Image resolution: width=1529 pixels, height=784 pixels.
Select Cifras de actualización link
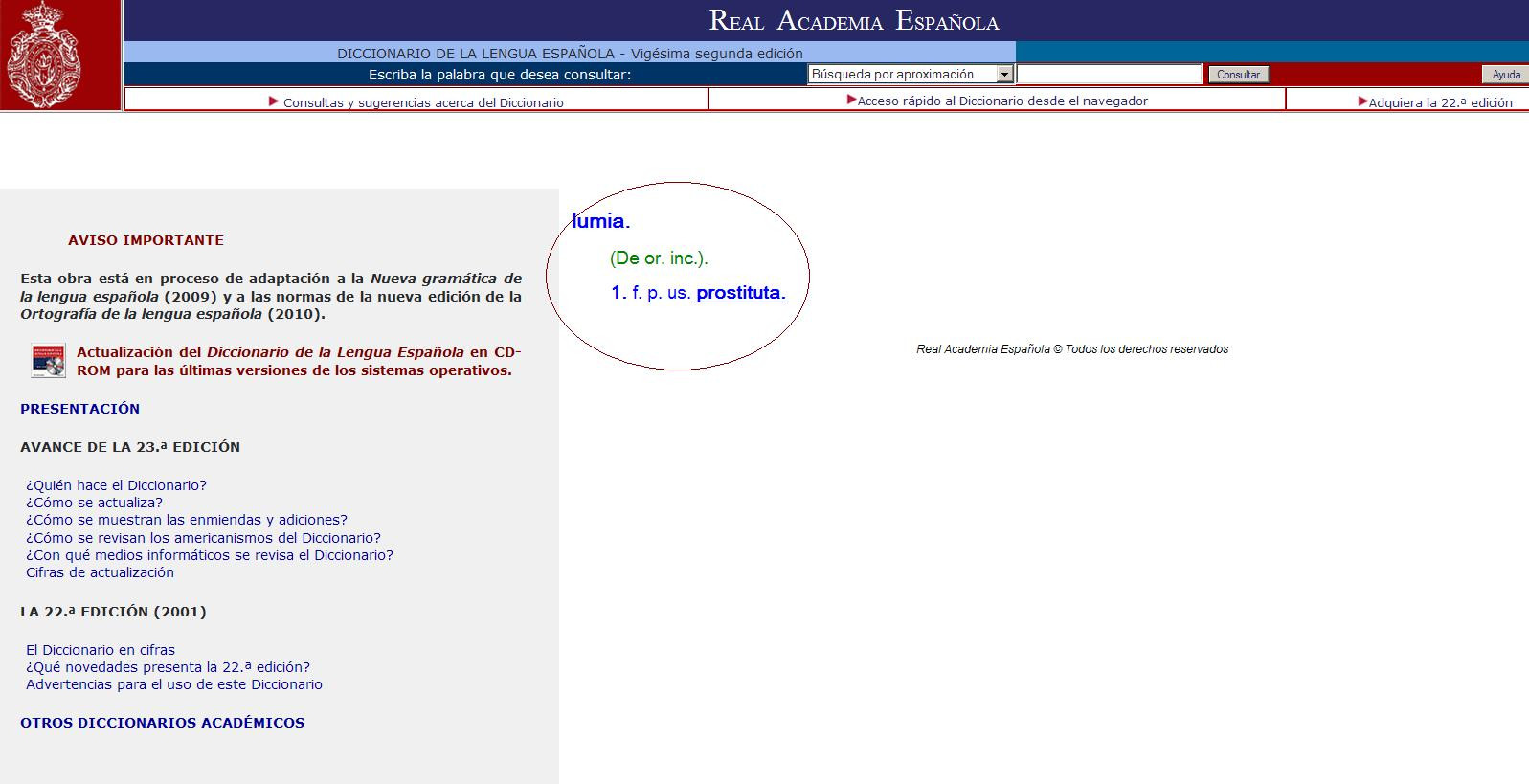(100, 572)
